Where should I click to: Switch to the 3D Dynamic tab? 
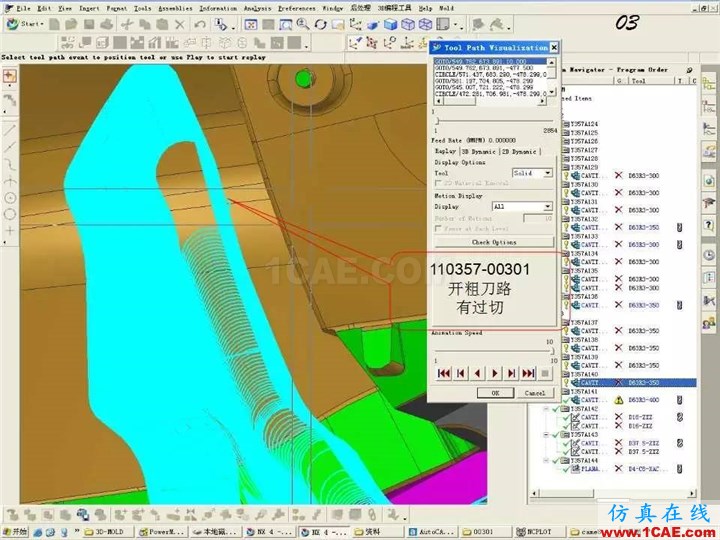coord(478,152)
